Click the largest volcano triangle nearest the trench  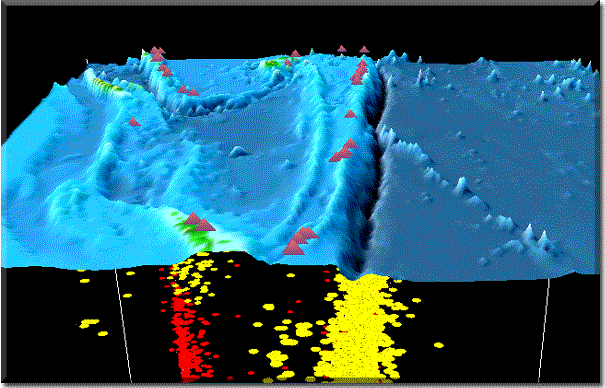click(293, 247)
